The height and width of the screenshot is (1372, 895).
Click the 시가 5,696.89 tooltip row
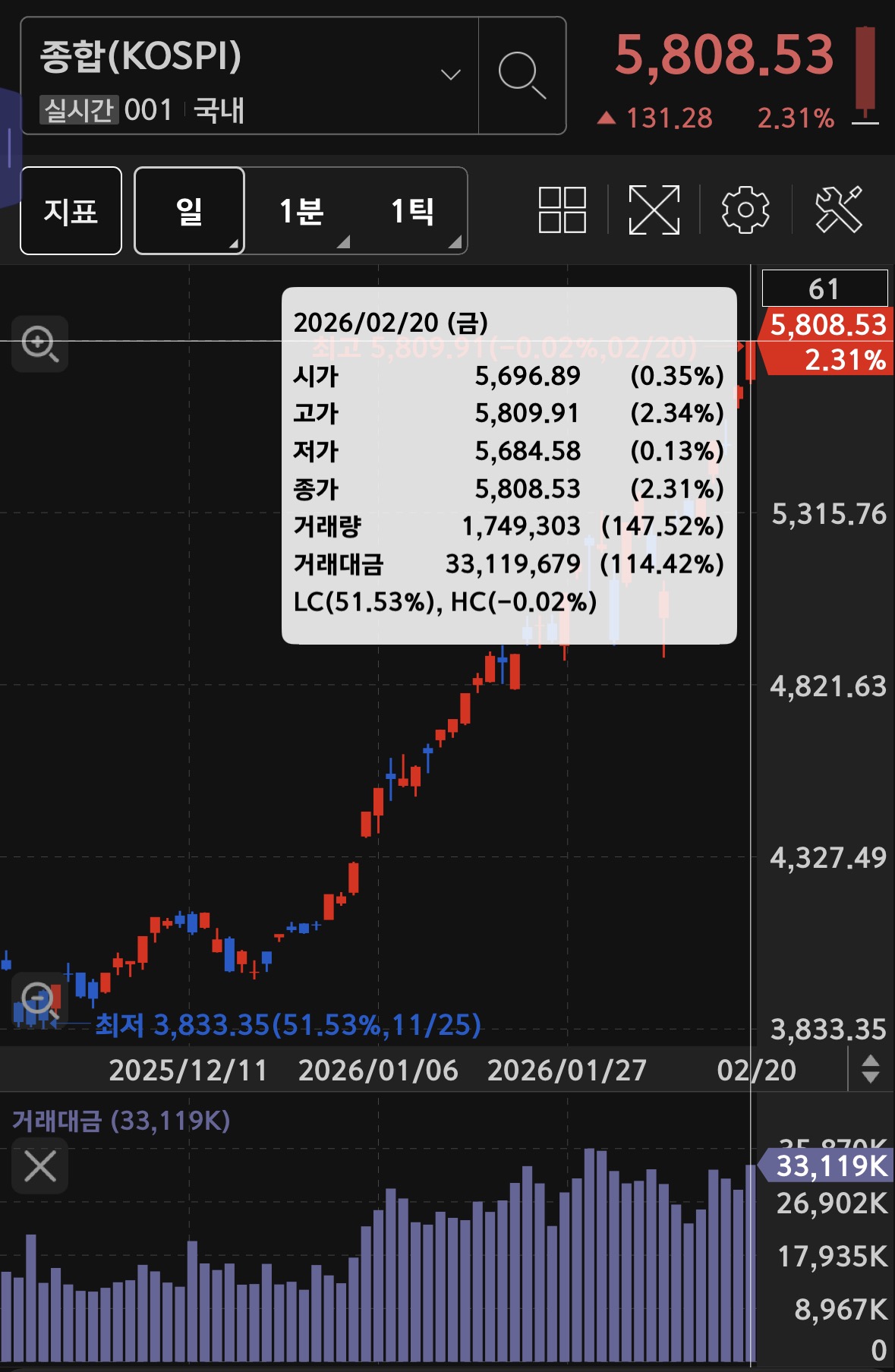[509, 376]
